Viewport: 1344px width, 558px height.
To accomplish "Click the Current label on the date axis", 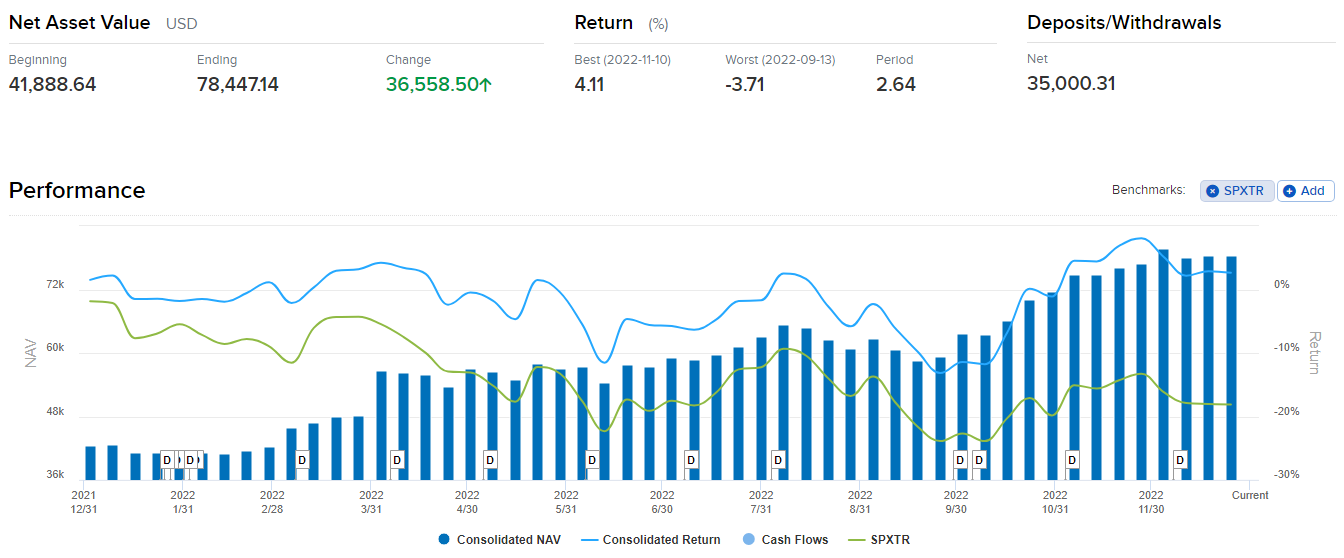I will click(1250, 495).
